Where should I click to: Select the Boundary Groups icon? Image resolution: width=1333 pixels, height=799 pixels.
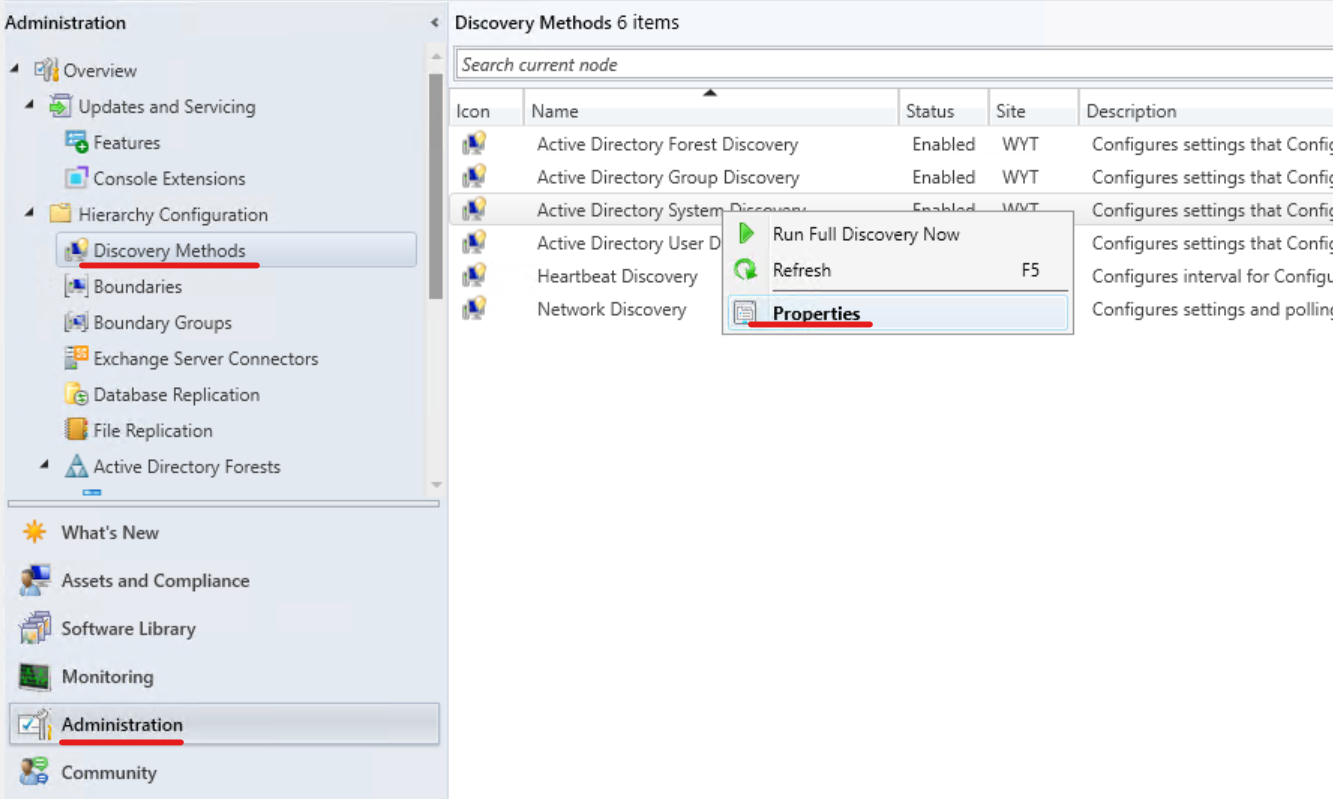point(76,322)
